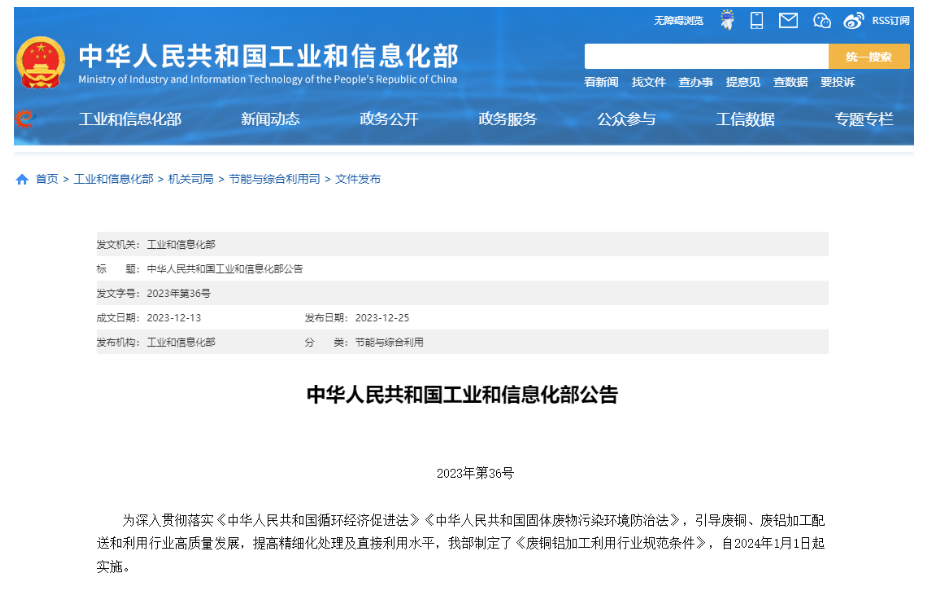The width and height of the screenshot is (931, 591).
Task: Open 节能与综合利用司 breadcrumb link
Action: click(274, 179)
